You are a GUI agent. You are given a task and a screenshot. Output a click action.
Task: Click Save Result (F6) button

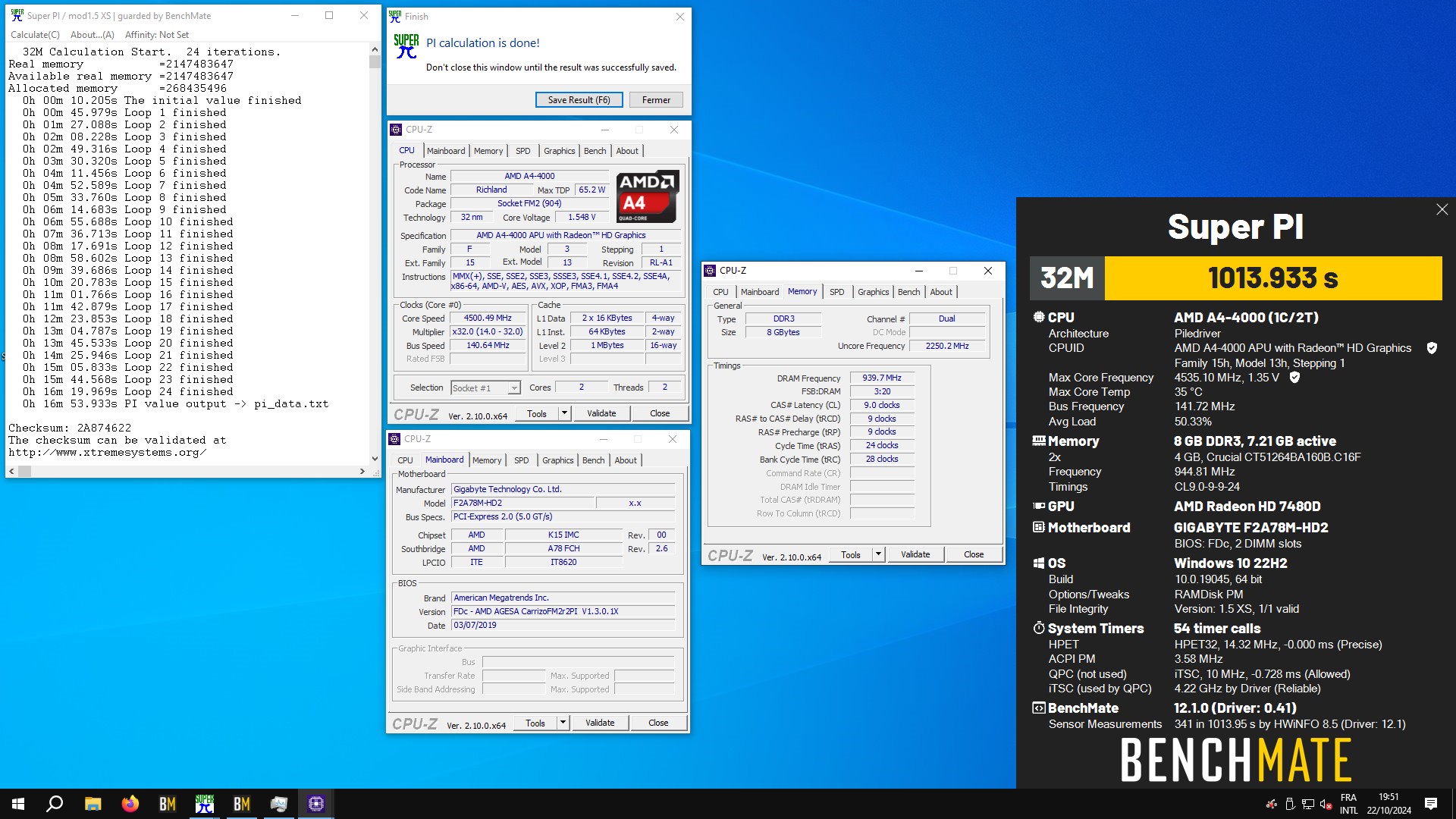click(x=579, y=99)
